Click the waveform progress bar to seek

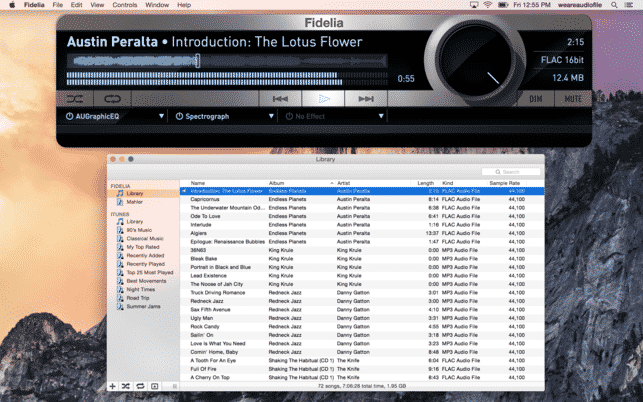(230, 77)
